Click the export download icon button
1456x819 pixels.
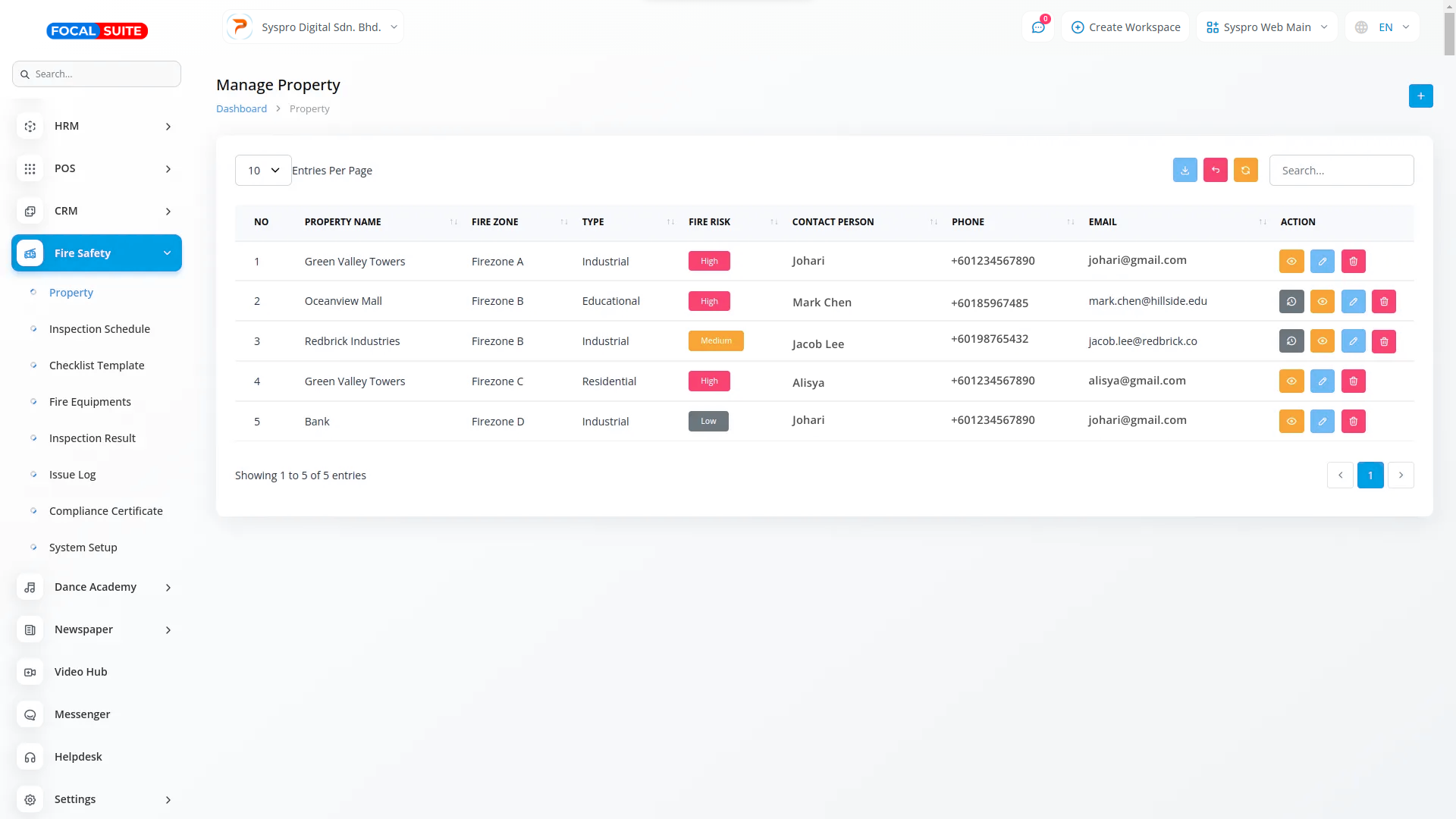coord(1185,170)
